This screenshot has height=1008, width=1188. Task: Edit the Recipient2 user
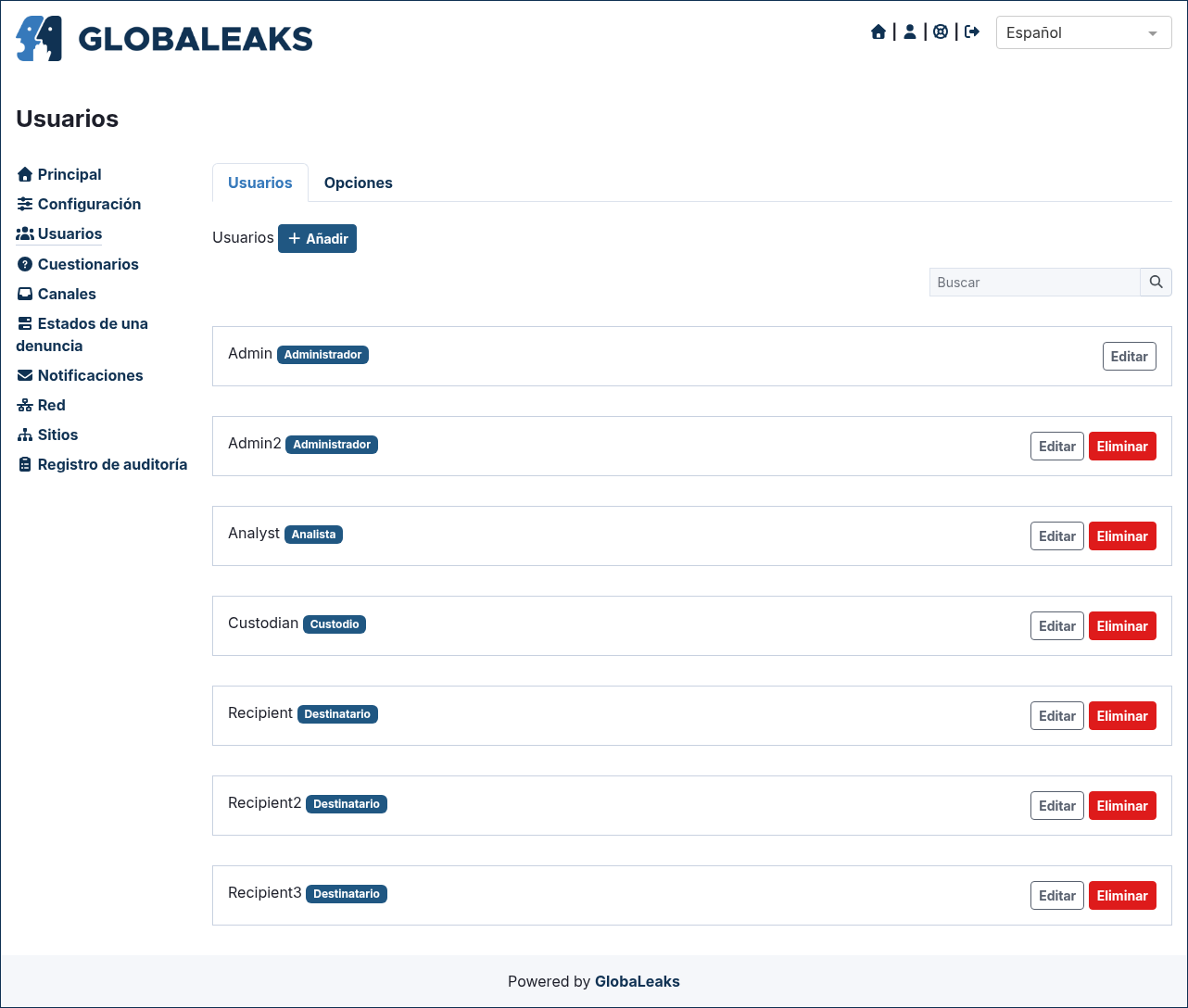tap(1056, 805)
